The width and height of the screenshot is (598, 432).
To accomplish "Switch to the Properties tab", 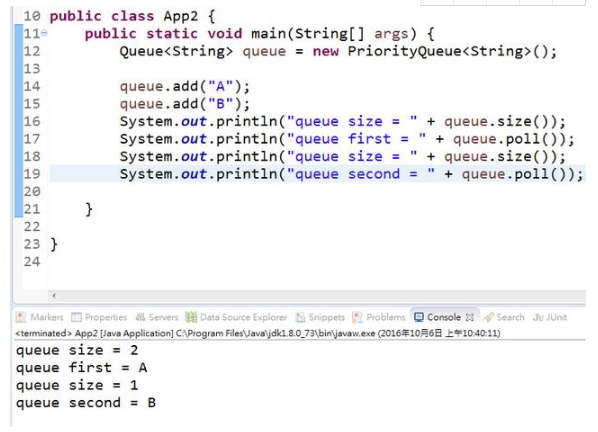I will click(x=99, y=317).
